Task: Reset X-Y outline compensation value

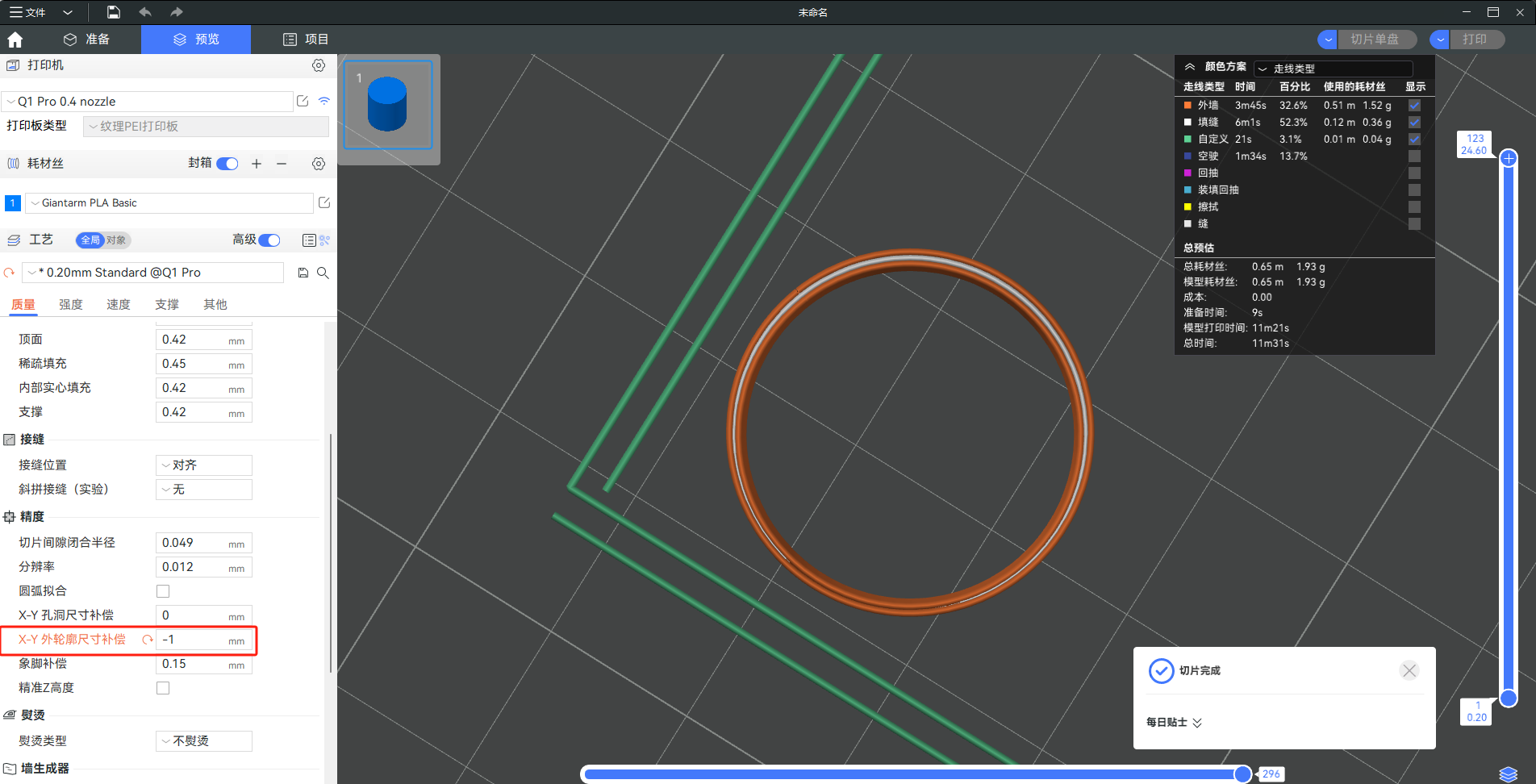Action: [148, 640]
